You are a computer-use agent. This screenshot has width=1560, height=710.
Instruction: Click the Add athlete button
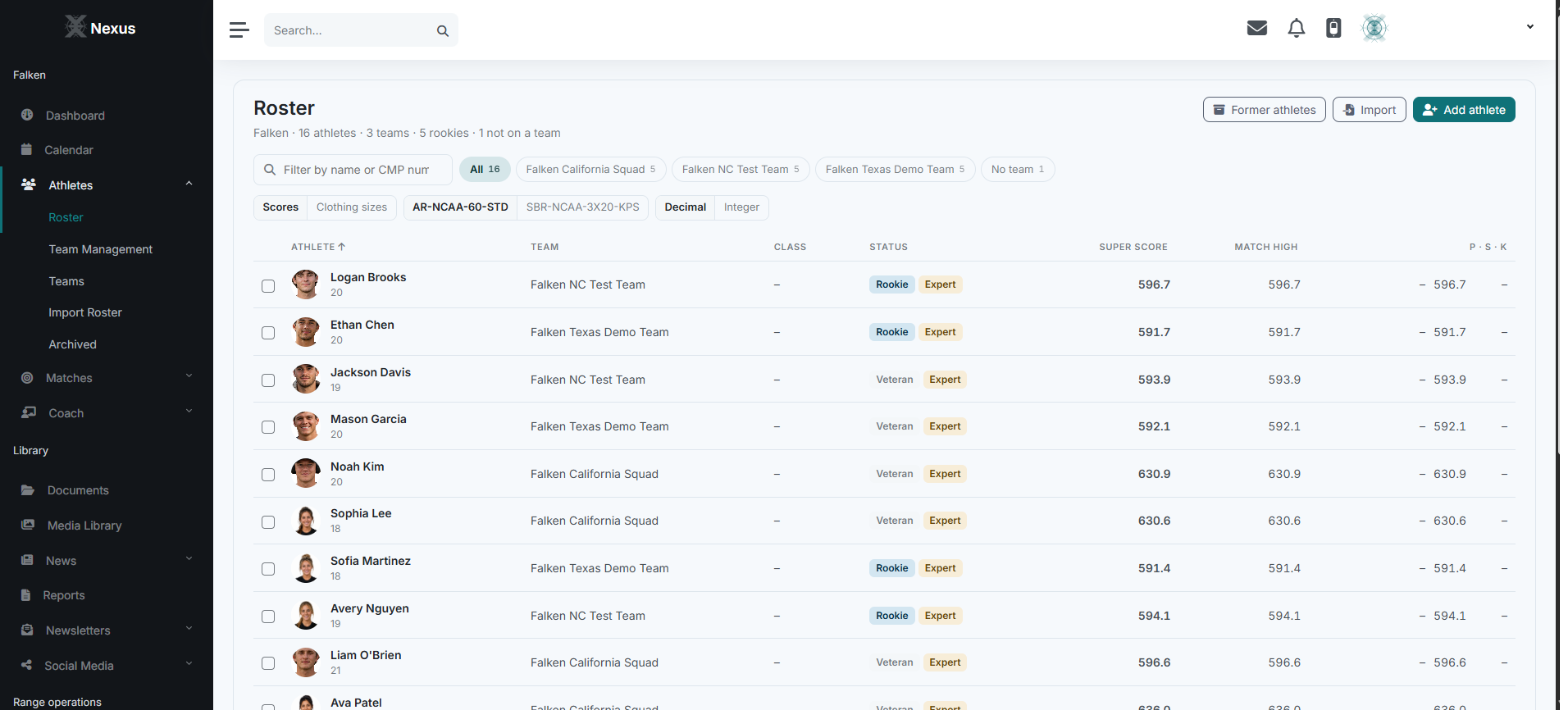tap(1464, 110)
